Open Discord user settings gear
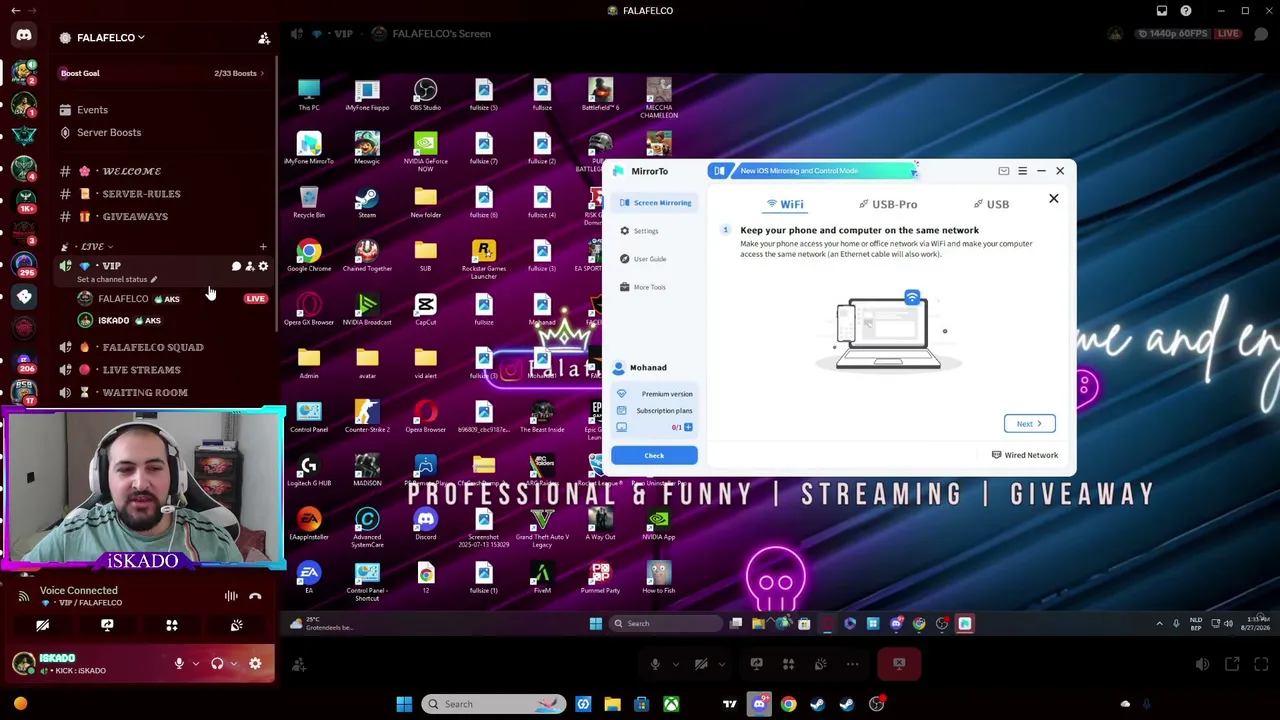 [255, 663]
